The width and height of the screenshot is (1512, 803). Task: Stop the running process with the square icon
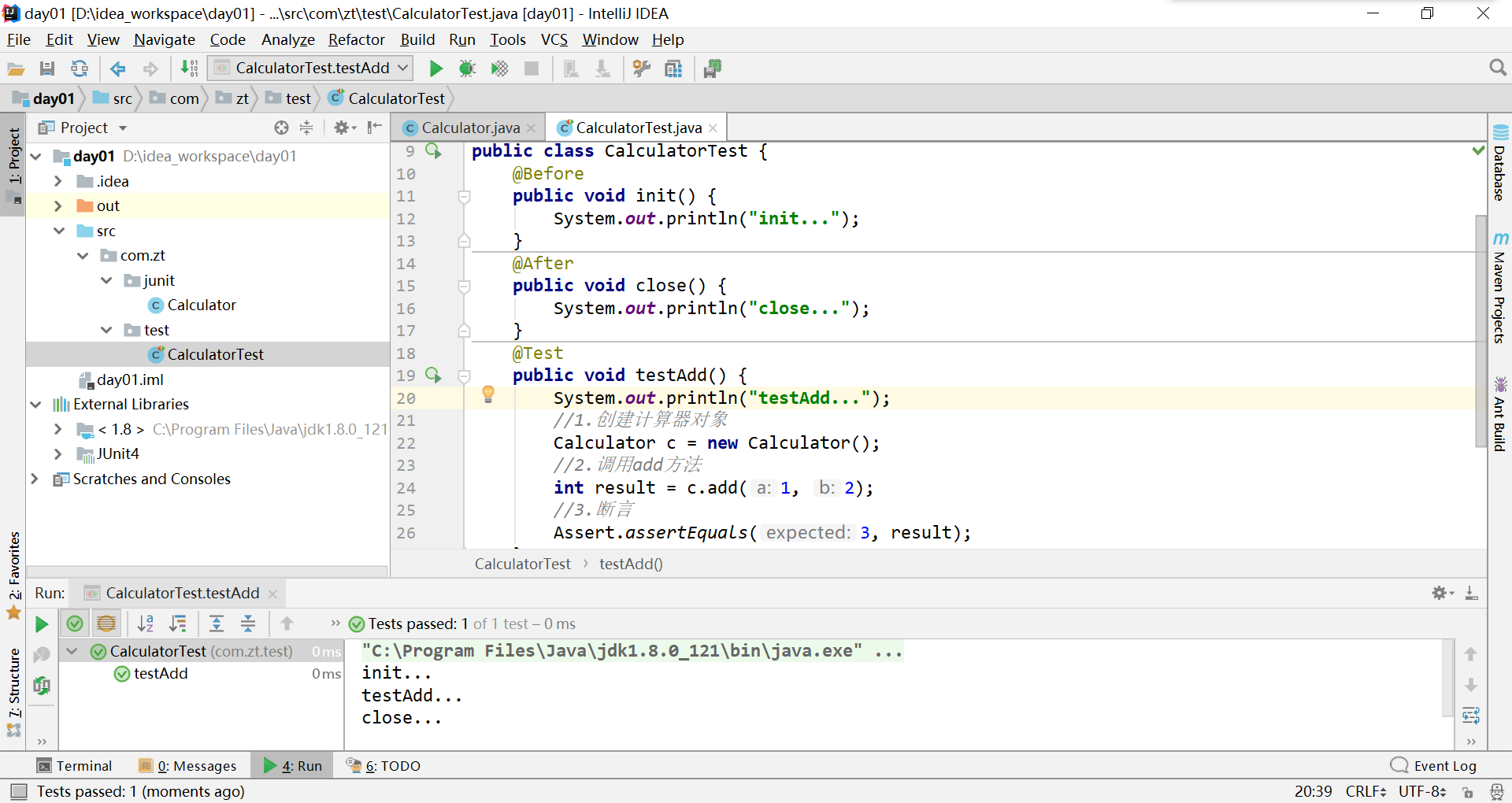[x=532, y=69]
